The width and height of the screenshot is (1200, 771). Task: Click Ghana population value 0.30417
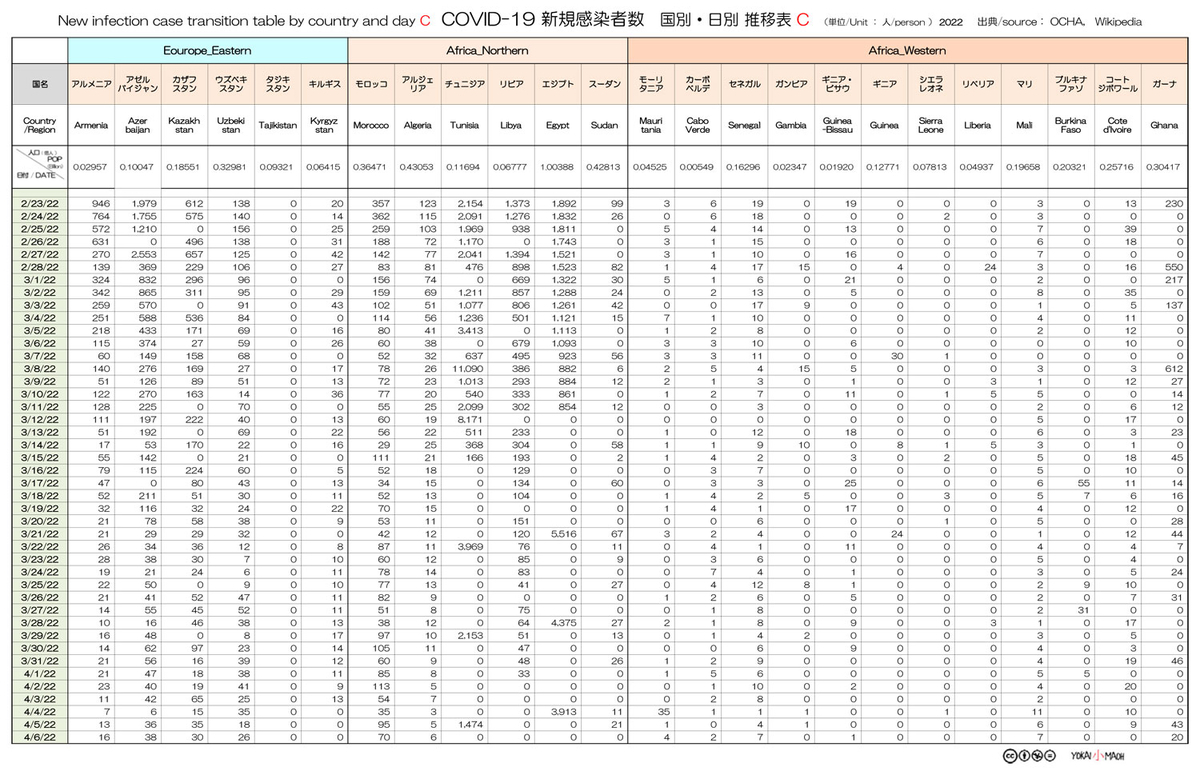point(1164,166)
